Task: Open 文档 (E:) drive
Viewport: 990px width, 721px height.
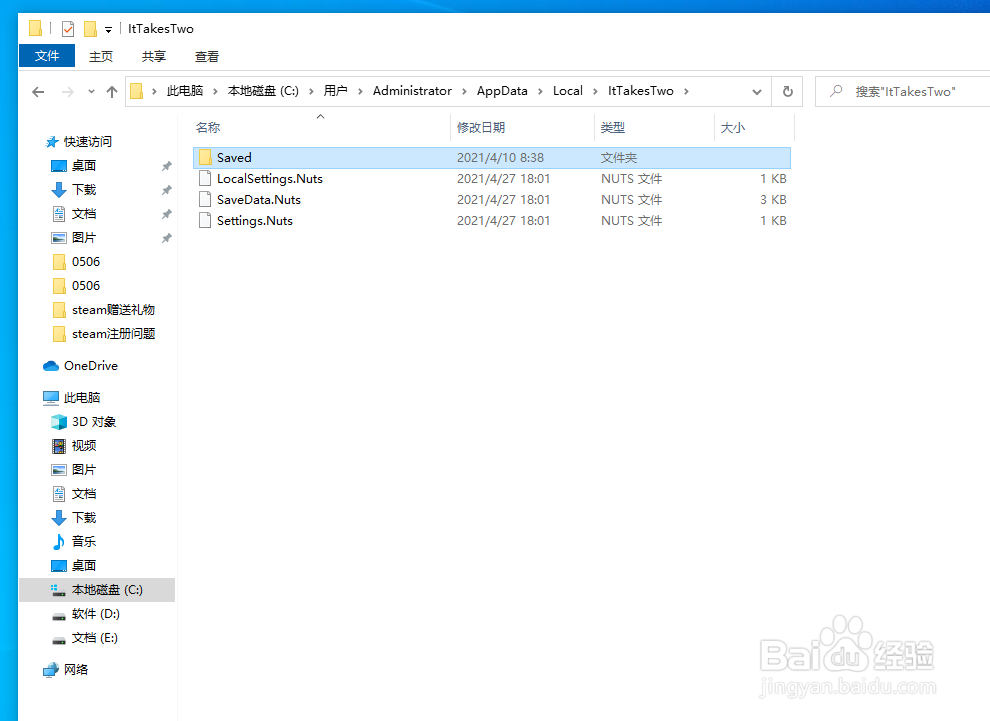Action: click(94, 638)
